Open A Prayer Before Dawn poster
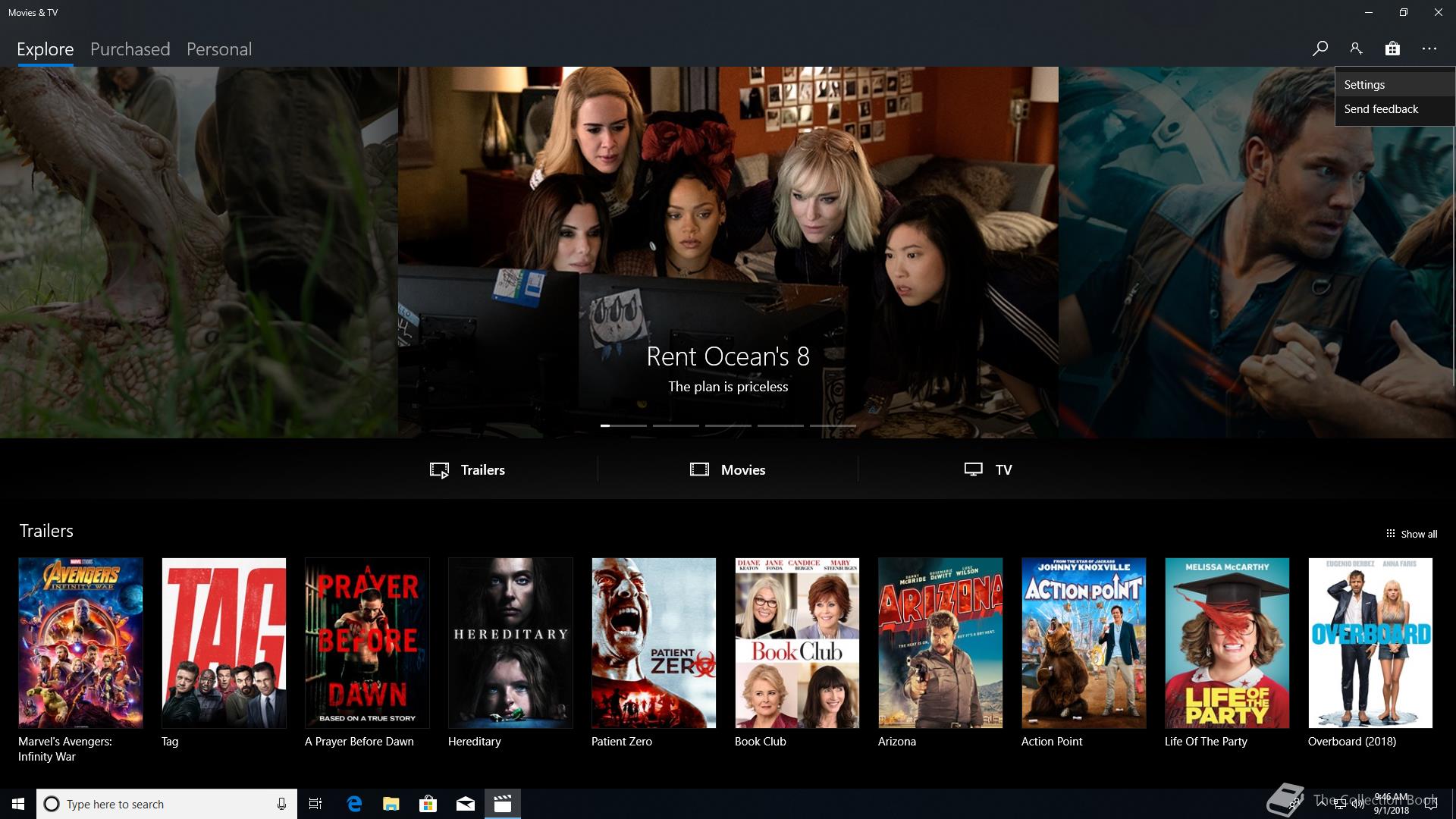Screen dimensions: 1456x819 pyautogui.click(x=367, y=643)
